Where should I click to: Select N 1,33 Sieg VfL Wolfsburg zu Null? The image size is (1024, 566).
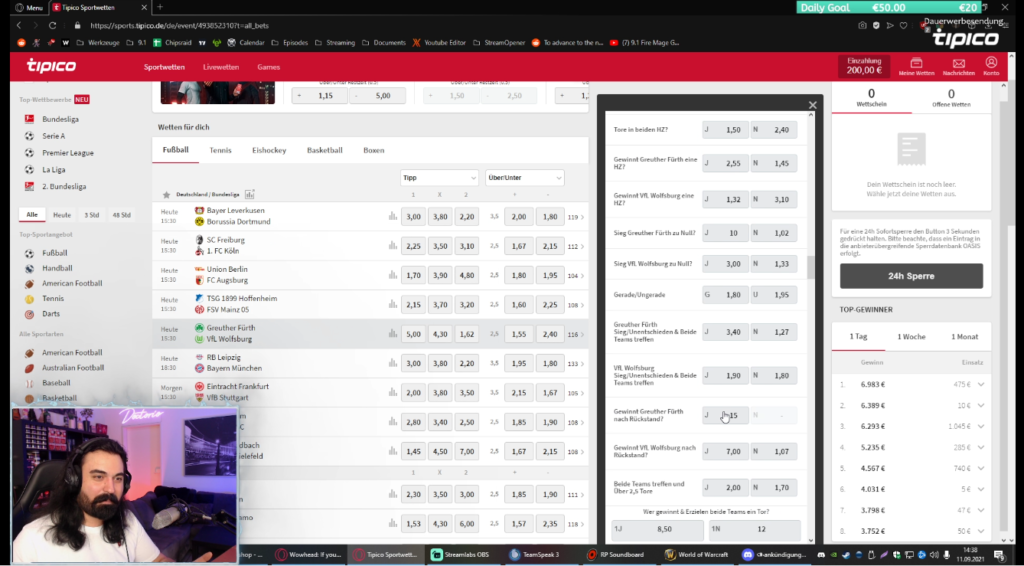tap(773, 264)
